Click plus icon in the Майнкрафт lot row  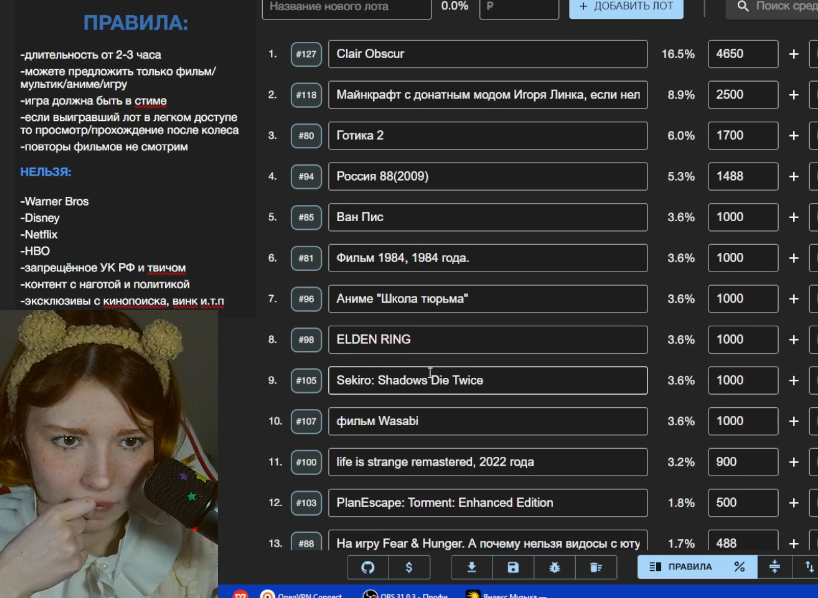[x=793, y=95]
